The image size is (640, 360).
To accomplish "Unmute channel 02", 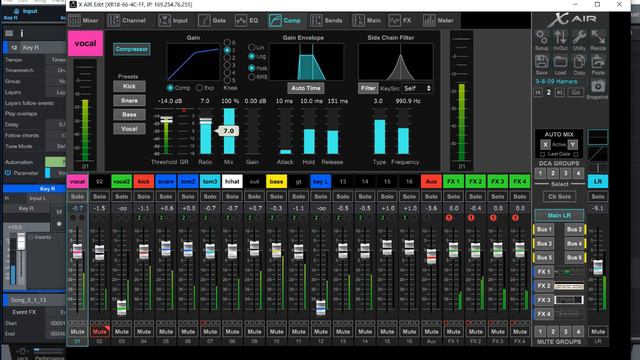I will tap(100, 332).
